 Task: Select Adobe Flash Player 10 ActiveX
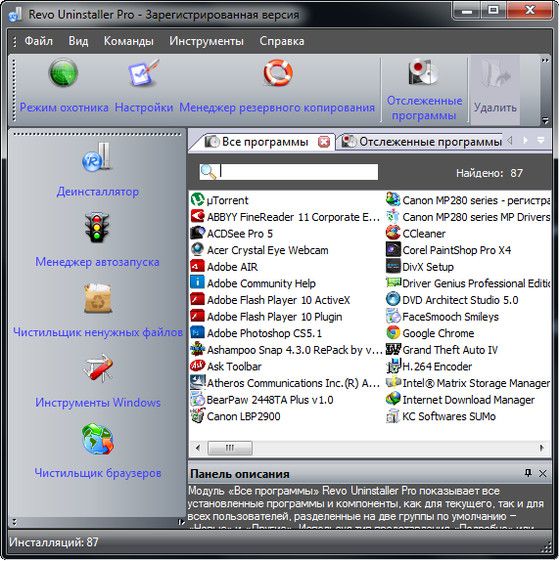coord(270,300)
